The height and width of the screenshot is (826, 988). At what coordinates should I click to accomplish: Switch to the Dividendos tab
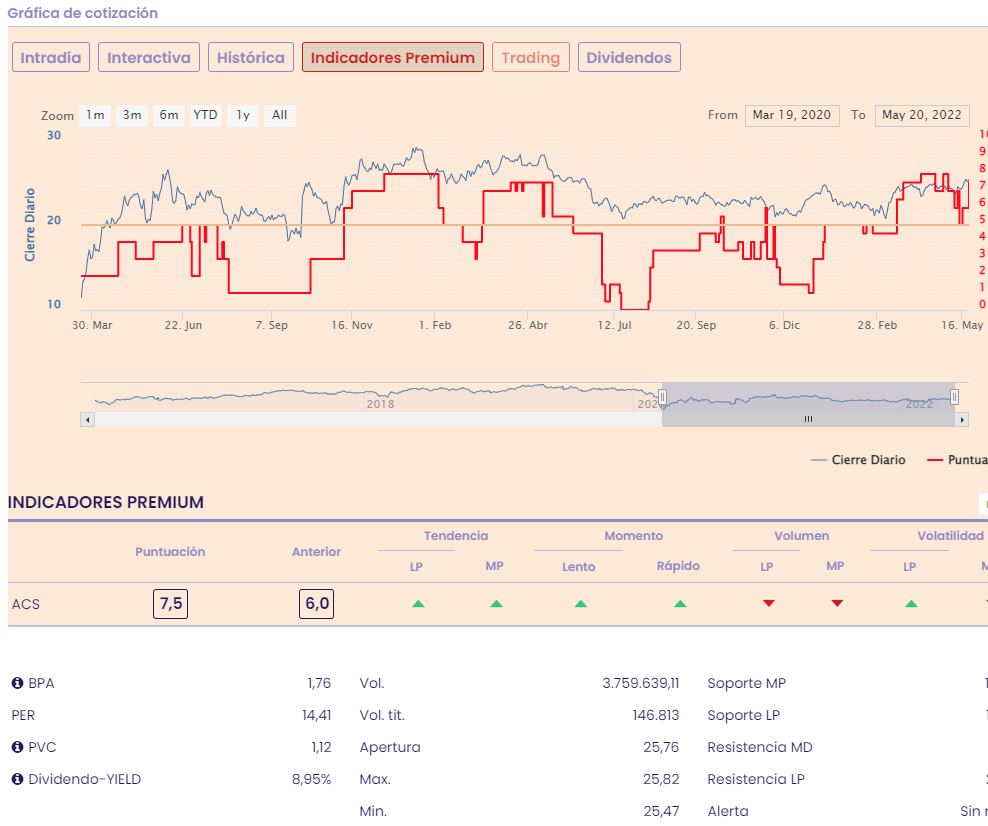pyautogui.click(x=629, y=57)
